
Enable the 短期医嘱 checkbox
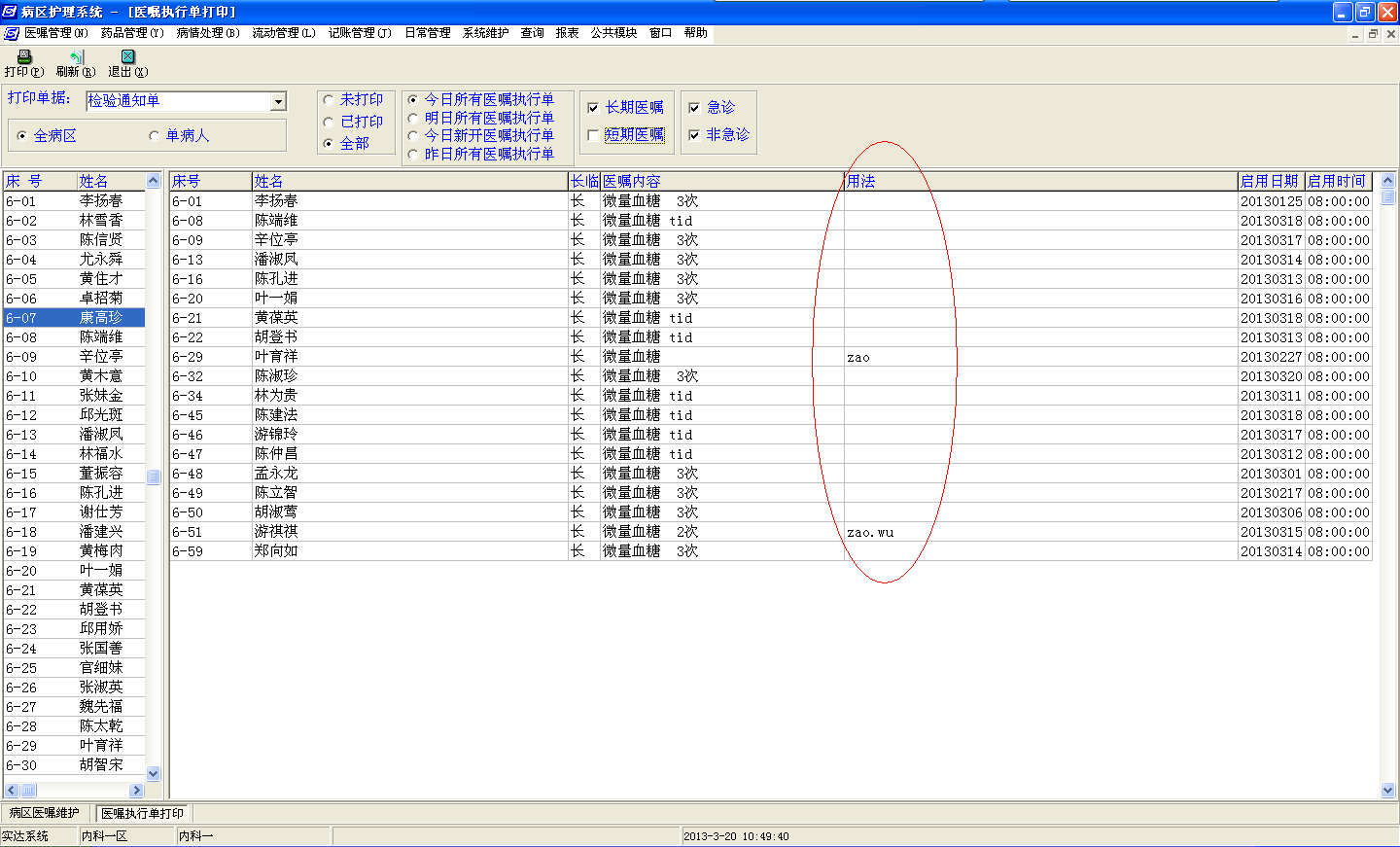[x=593, y=135]
